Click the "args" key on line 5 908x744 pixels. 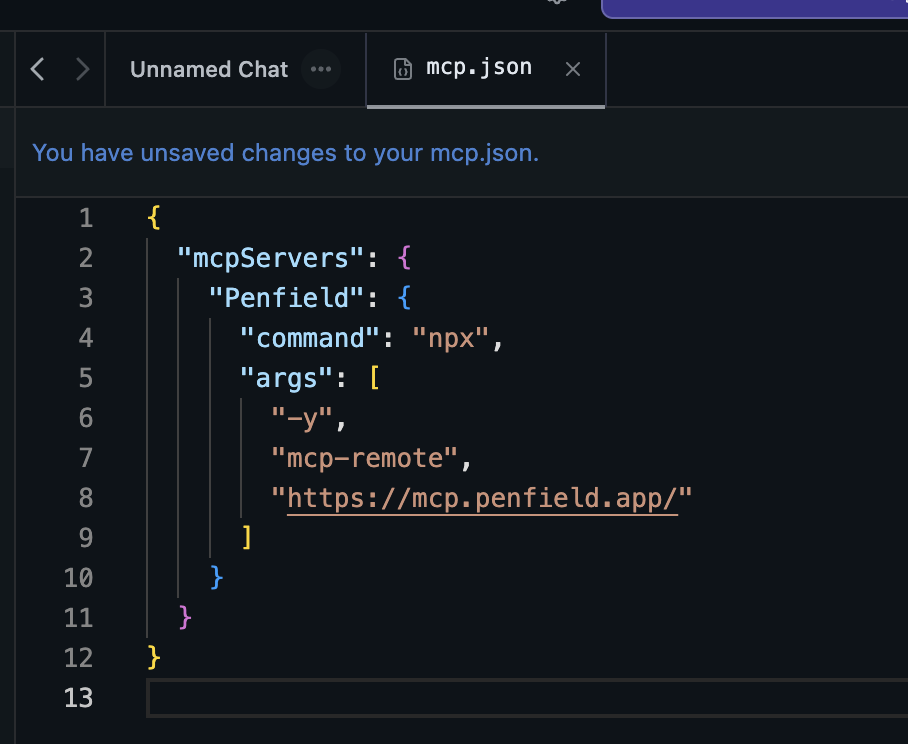[286, 379]
